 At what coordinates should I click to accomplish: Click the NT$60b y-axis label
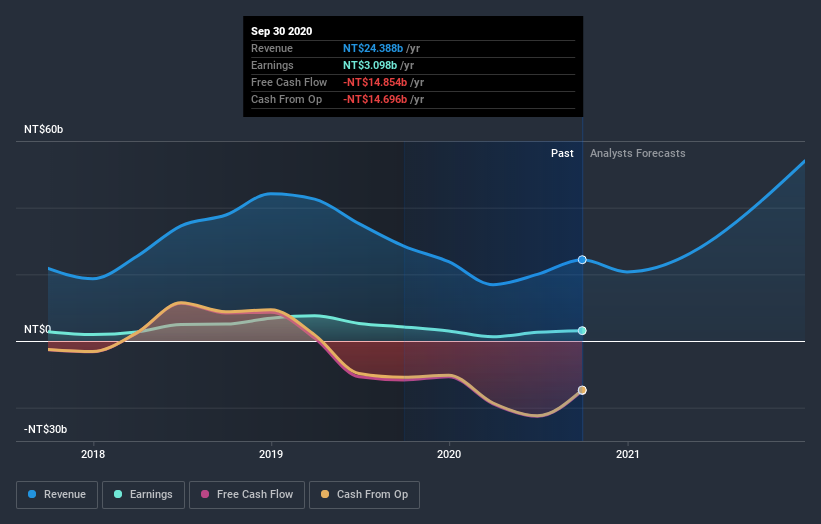click(43, 129)
